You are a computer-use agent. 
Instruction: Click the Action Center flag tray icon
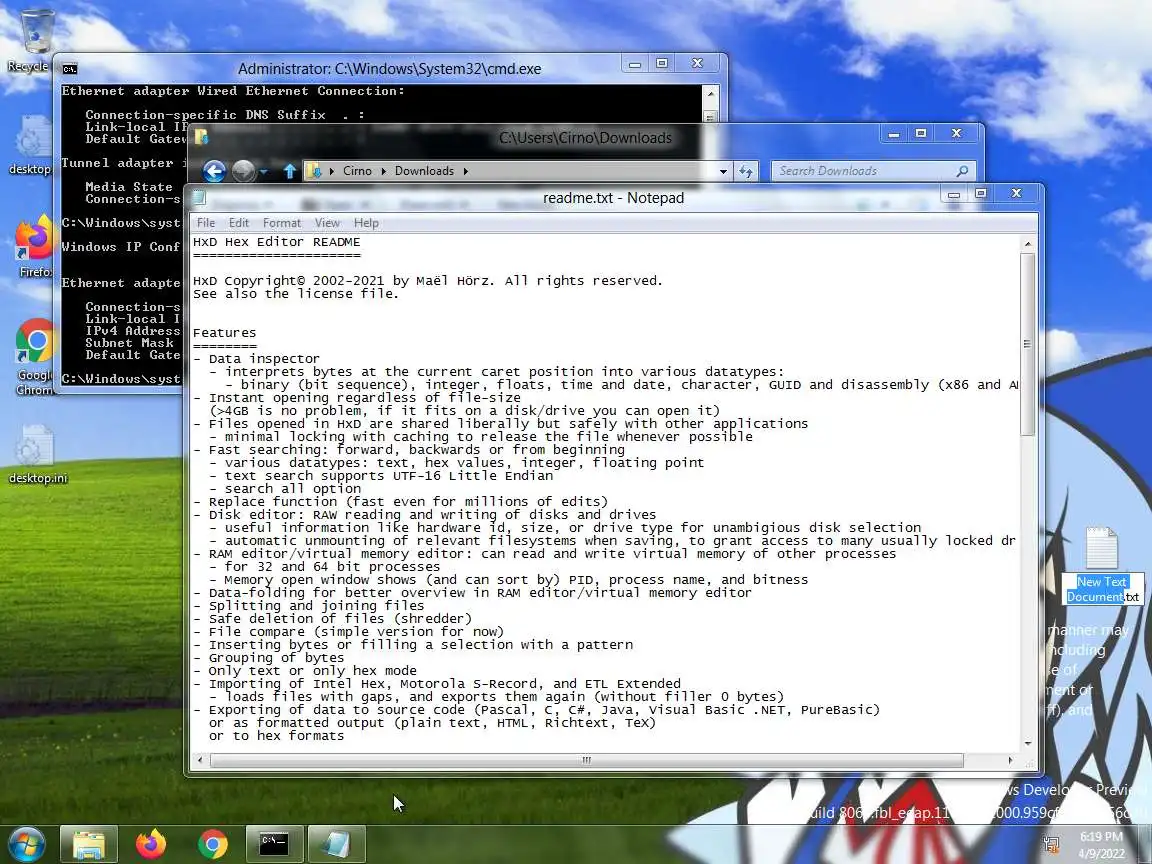tap(1051, 845)
